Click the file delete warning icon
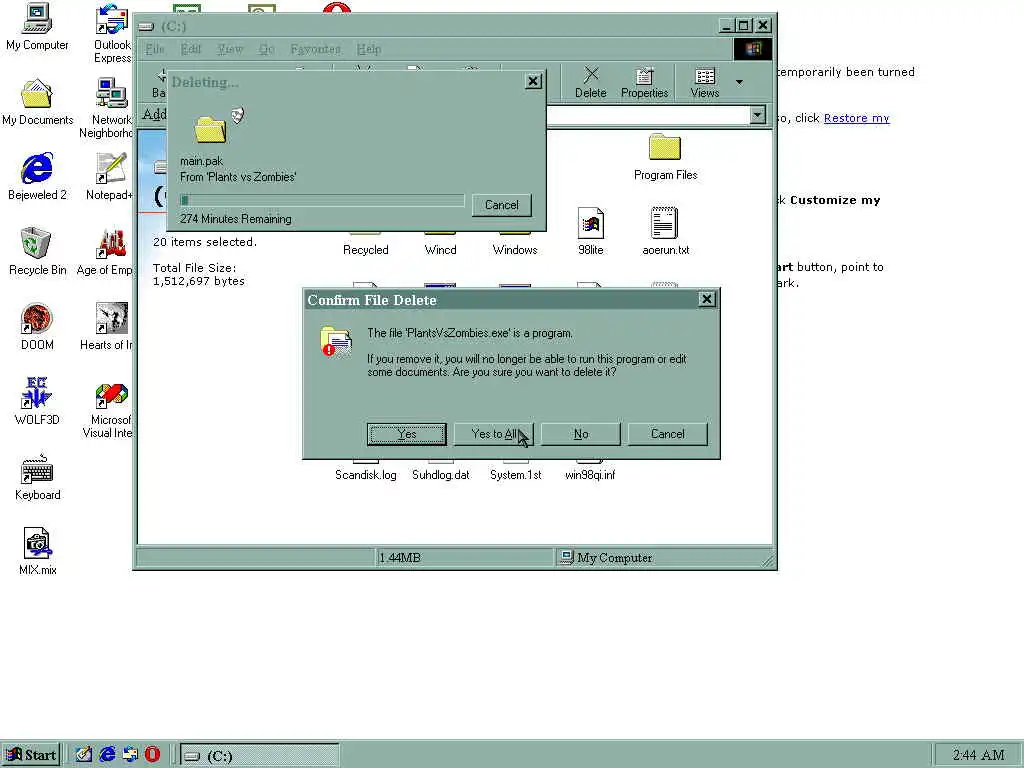This screenshot has height=768, width=1024. point(336,341)
